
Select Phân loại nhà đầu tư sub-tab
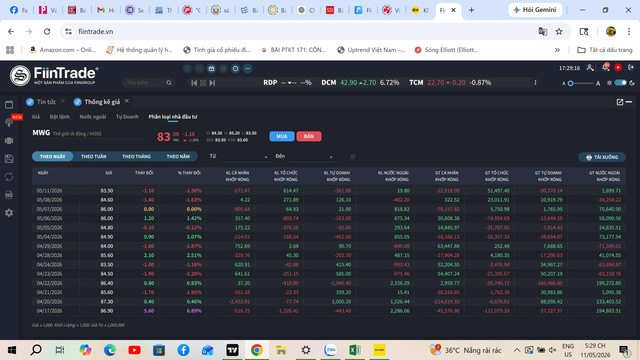pyautogui.click(x=173, y=117)
